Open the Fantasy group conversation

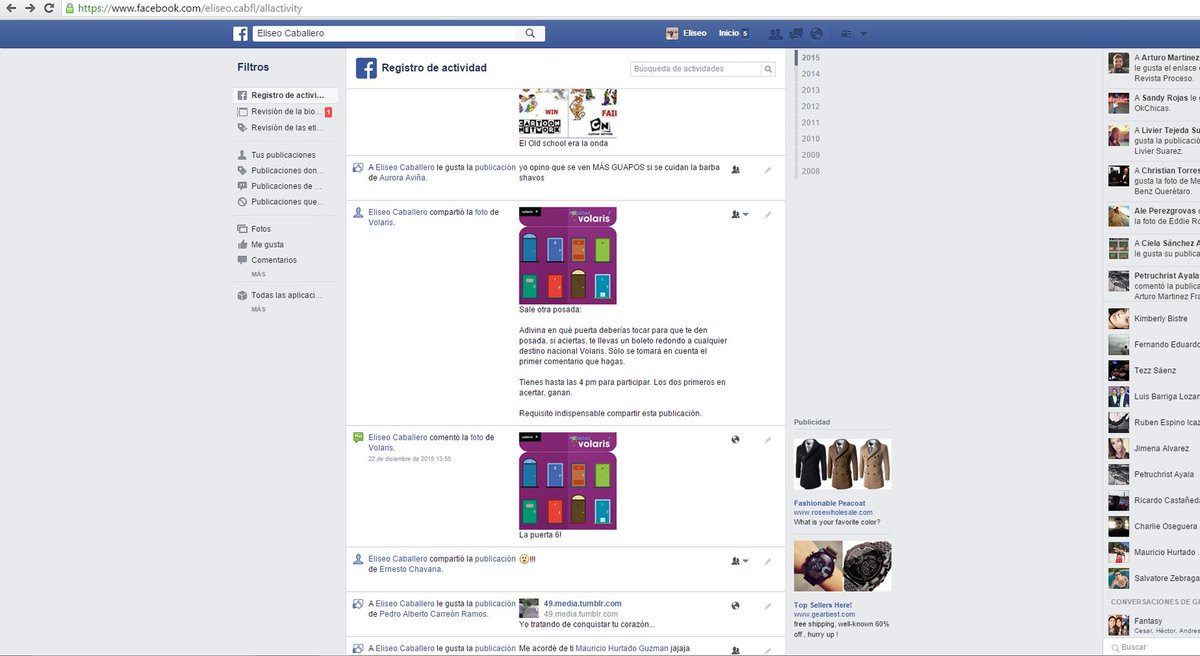pos(1152,625)
